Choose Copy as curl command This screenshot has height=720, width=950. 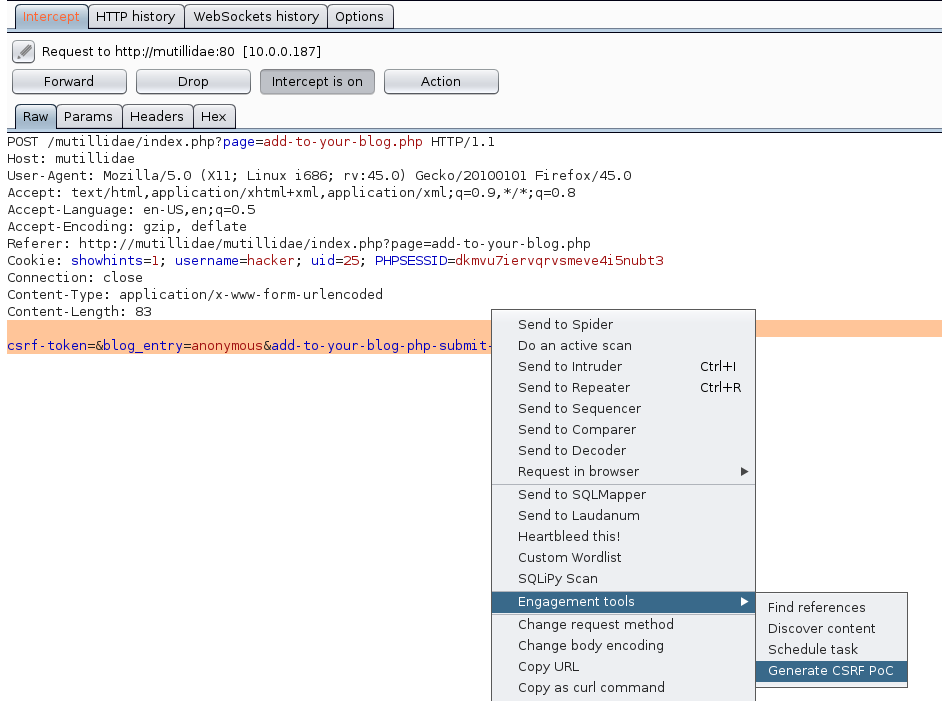(x=591, y=688)
